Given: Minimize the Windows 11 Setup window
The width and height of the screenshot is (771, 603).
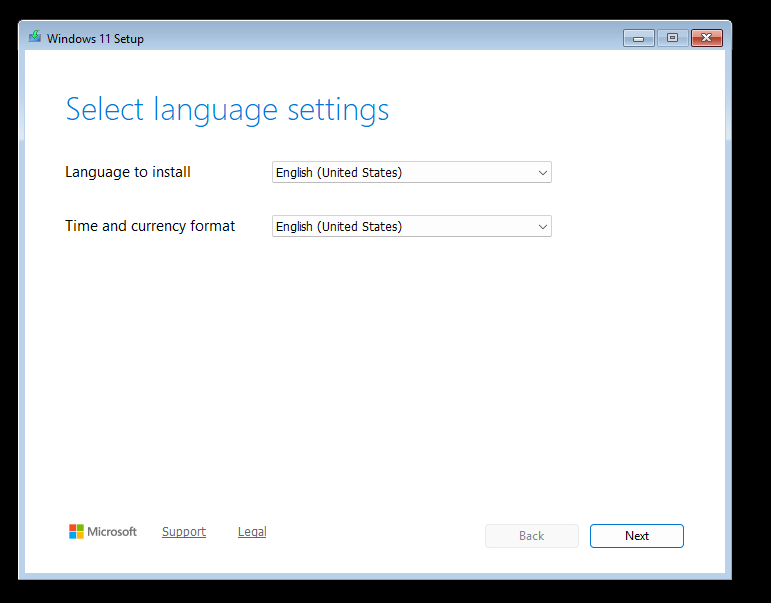Looking at the screenshot, I should (x=638, y=38).
